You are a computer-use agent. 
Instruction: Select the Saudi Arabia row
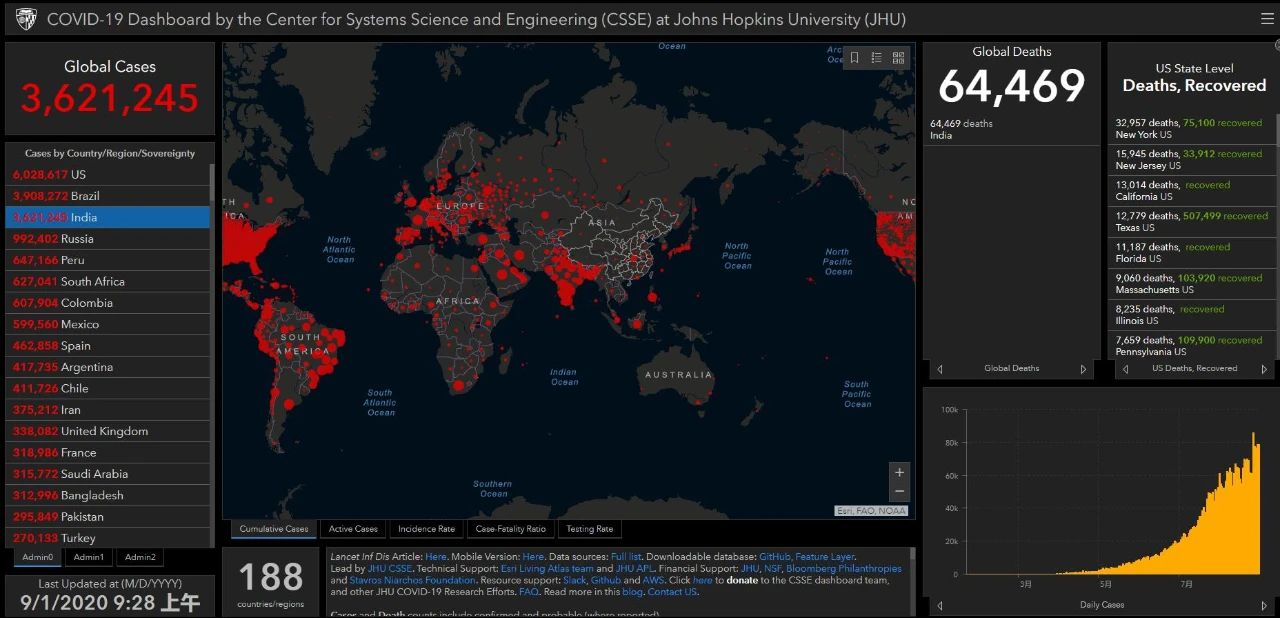(x=108, y=474)
